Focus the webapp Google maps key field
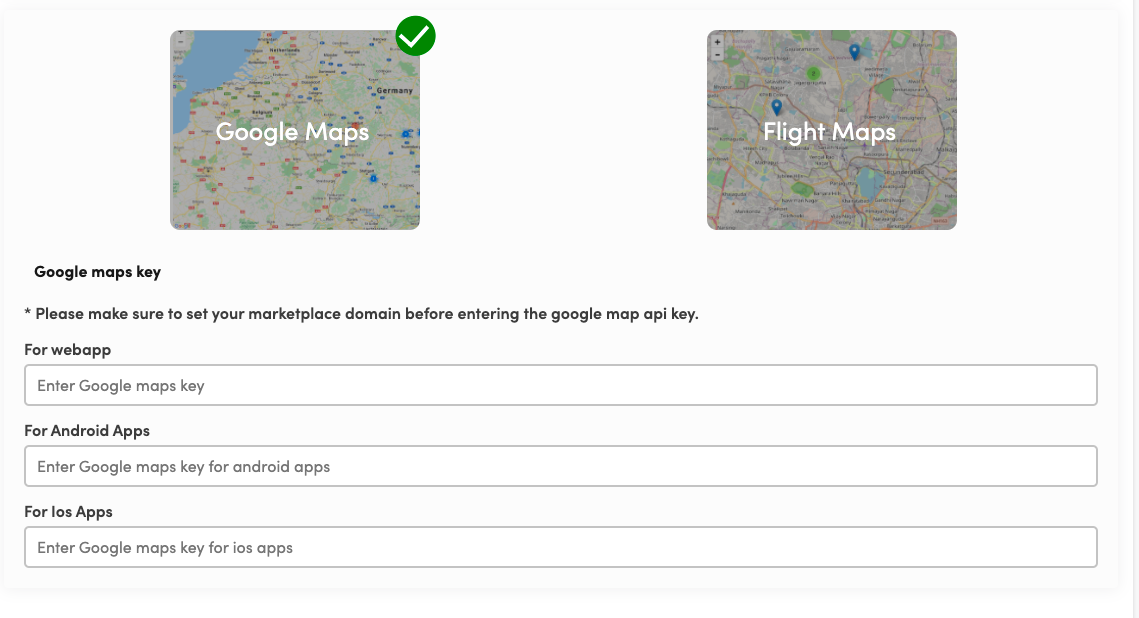The width and height of the screenshot is (1139, 618). click(560, 385)
